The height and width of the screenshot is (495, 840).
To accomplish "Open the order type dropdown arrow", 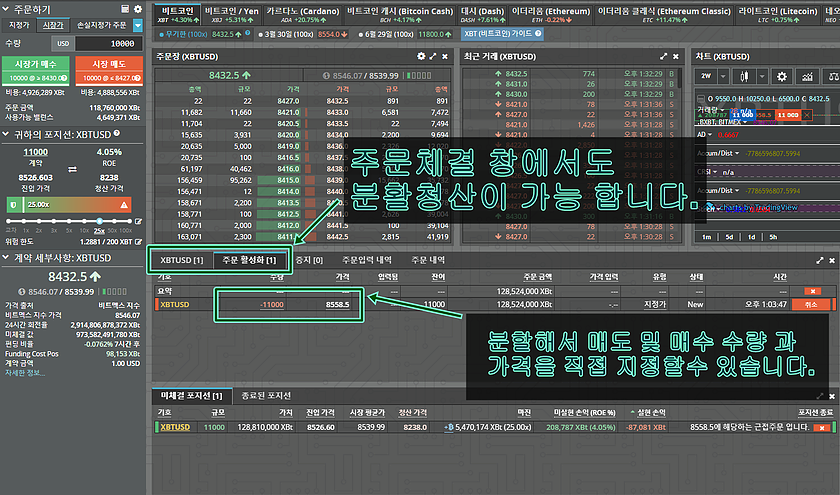I will [x=140, y=24].
